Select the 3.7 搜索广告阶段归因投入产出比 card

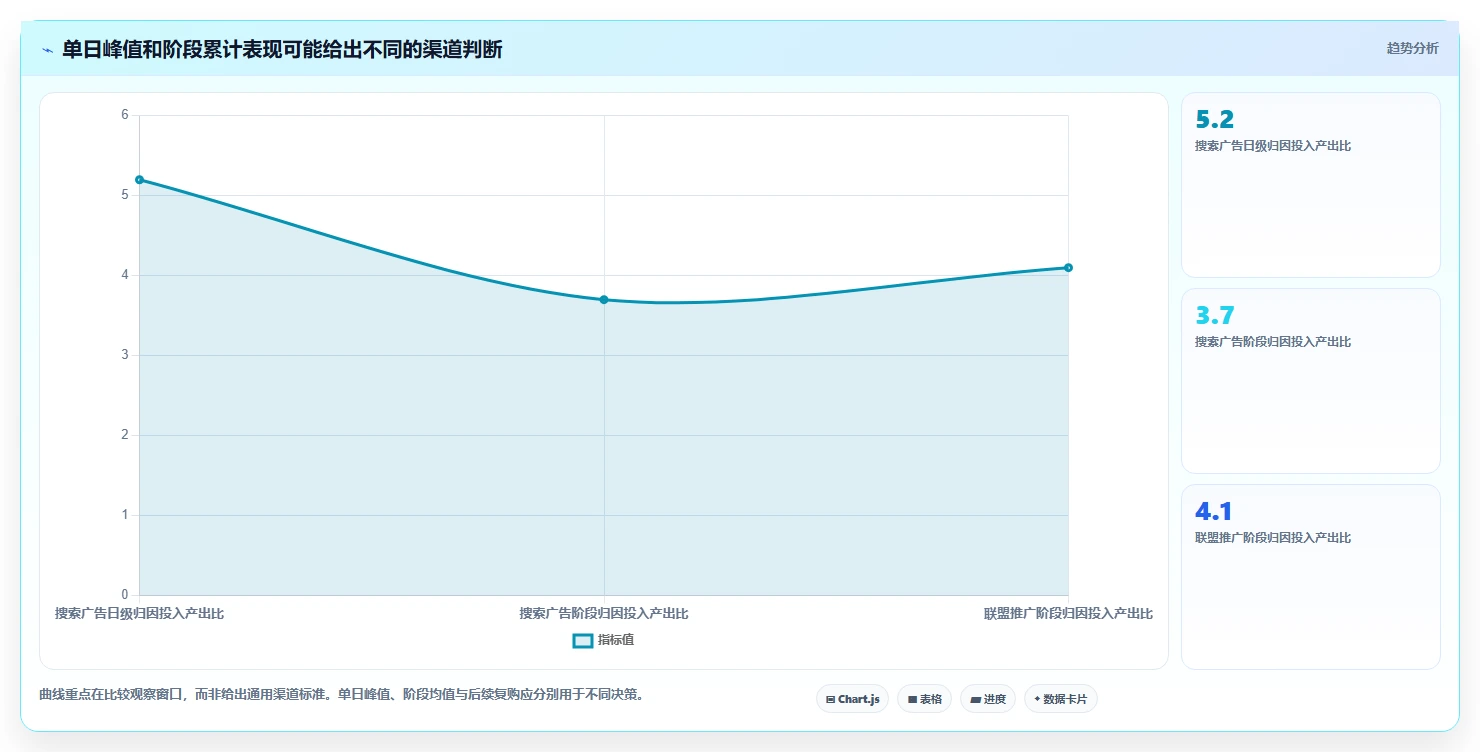[x=1310, y=381]
